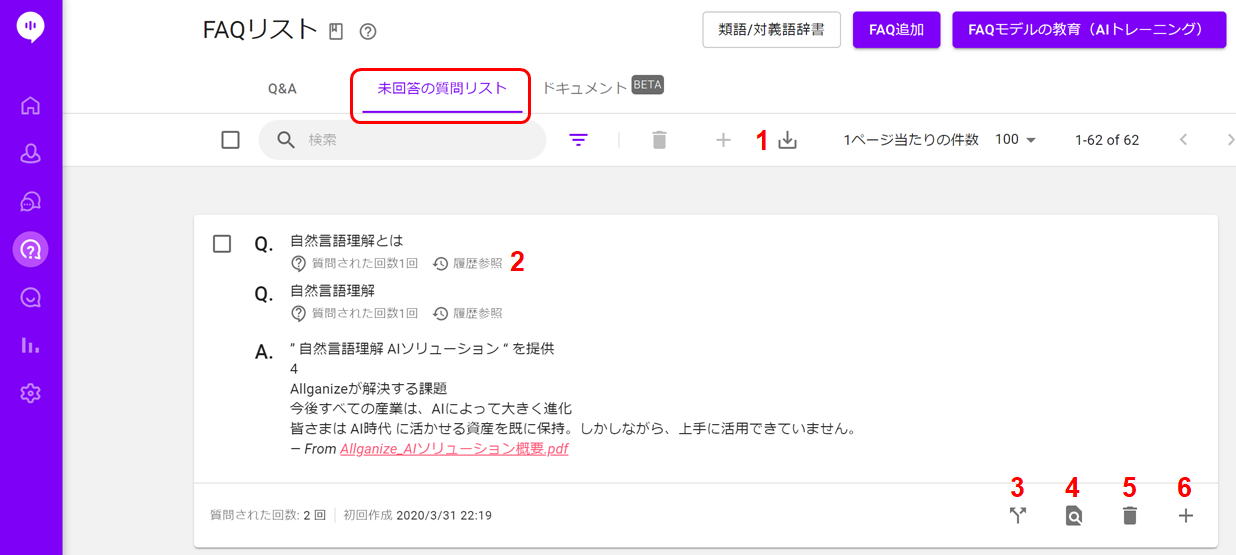Open the user profile sidebar icon
The image size is (1236, 555).
[x=31, y=153]
